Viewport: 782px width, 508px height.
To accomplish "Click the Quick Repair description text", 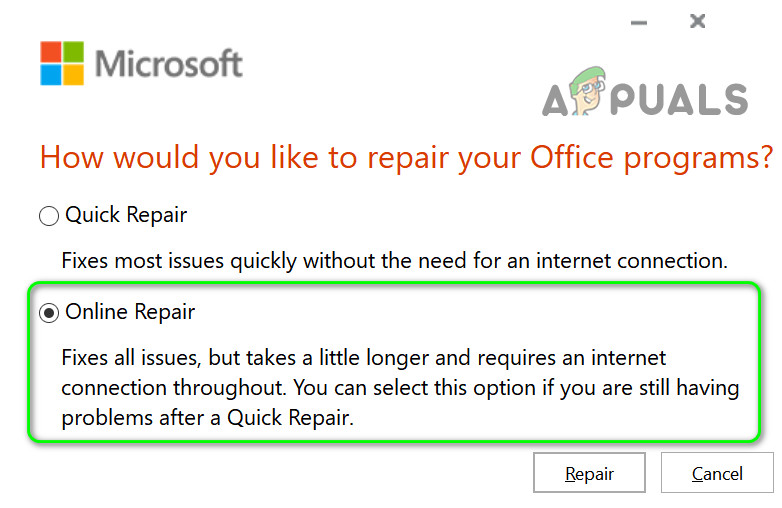I will coord(393,261).
